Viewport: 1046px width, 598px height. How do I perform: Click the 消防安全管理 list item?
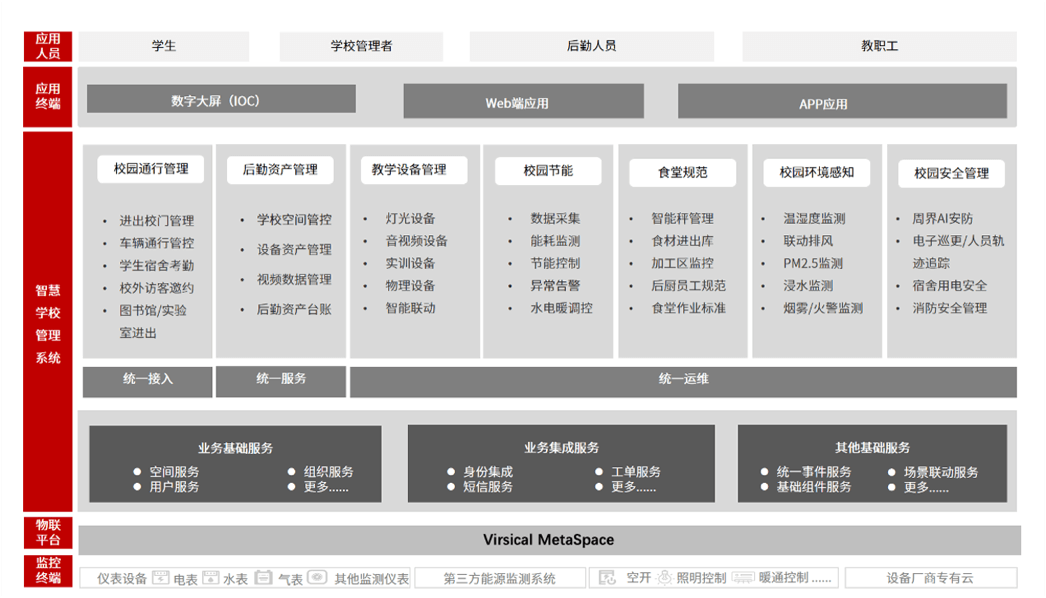click(x=950, y=308)
